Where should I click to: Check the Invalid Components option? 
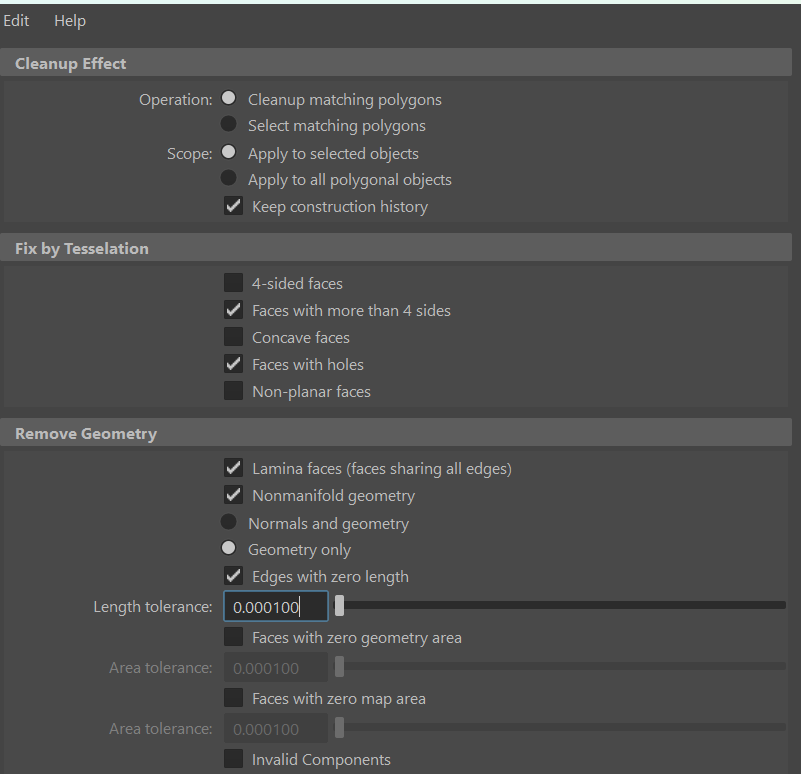tap(234, 759)
